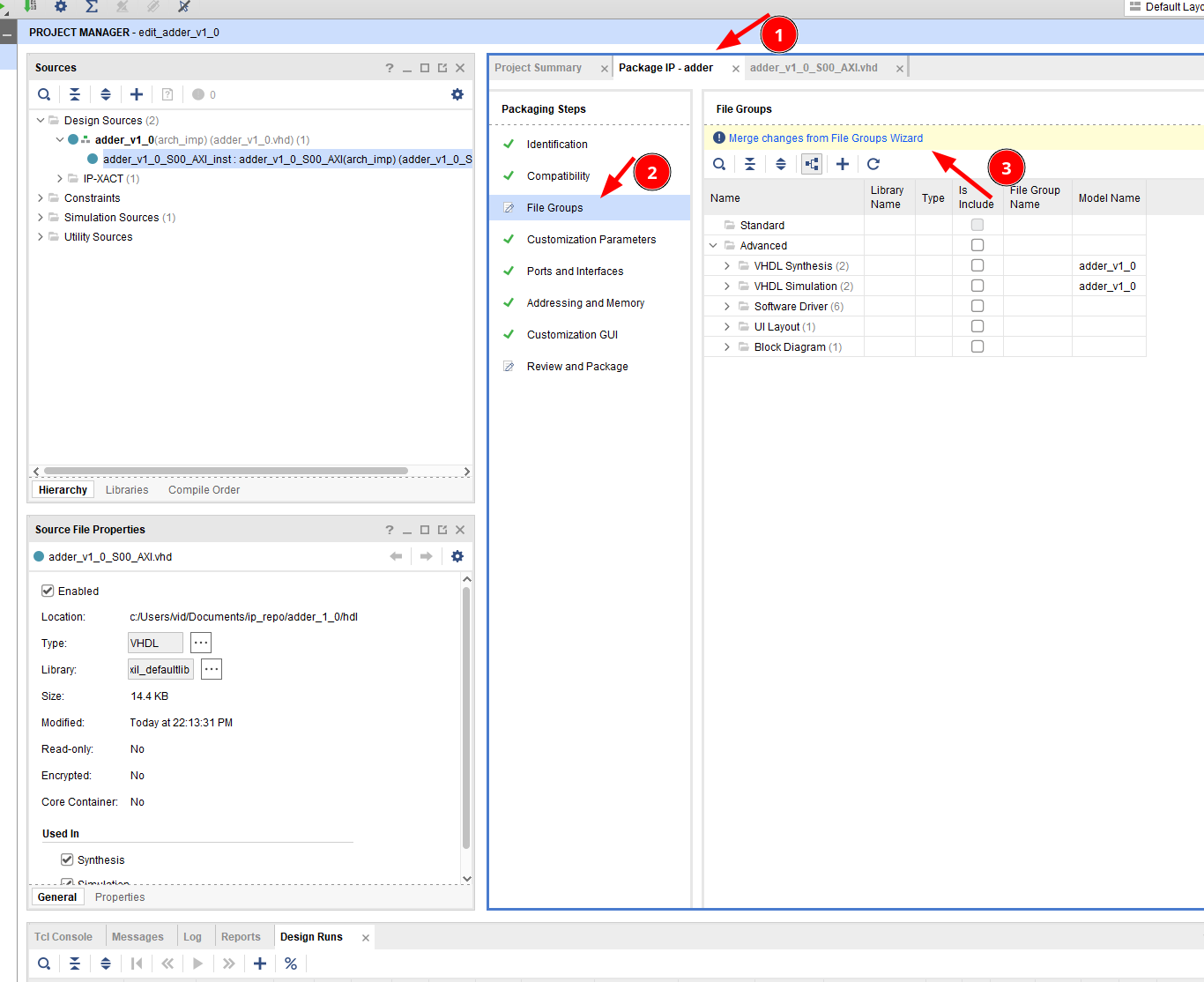This screenshot has width=1204, height=982.
Task: Open settings gear in top toolbar
Action: [61, 6]
